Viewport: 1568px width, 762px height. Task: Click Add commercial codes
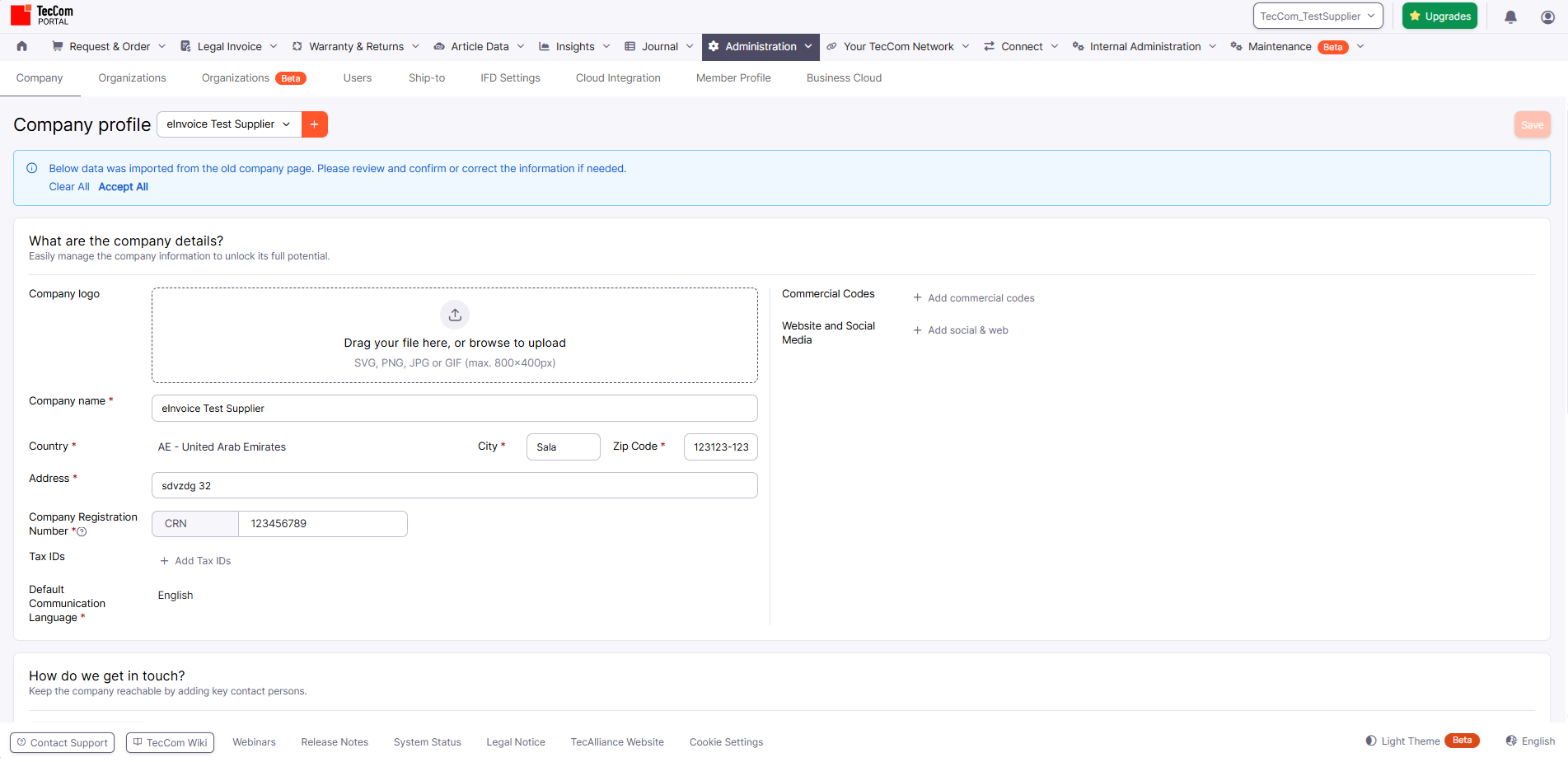click(x=974, y=298)
